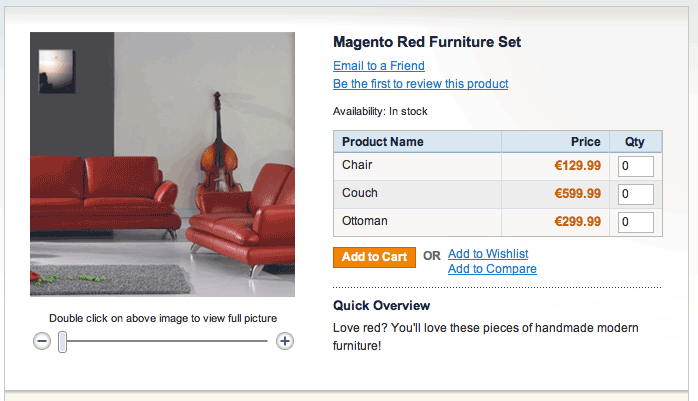The height and width of the screenshot is (401, 698).
Task: Click the red furniture product image
Action: tap(162, 164)
